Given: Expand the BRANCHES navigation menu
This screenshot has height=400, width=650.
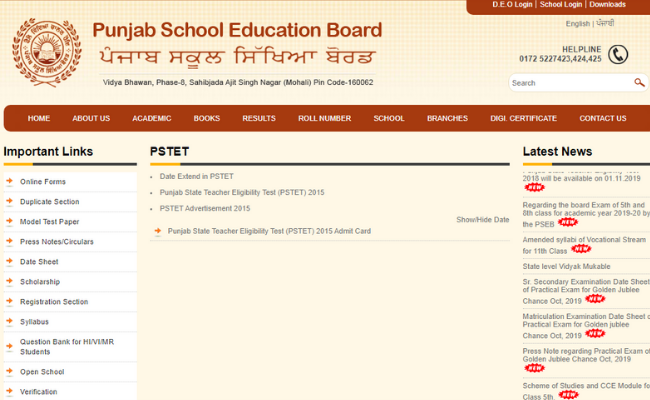Looking at the screenshot, I should (x=447, y=118).
